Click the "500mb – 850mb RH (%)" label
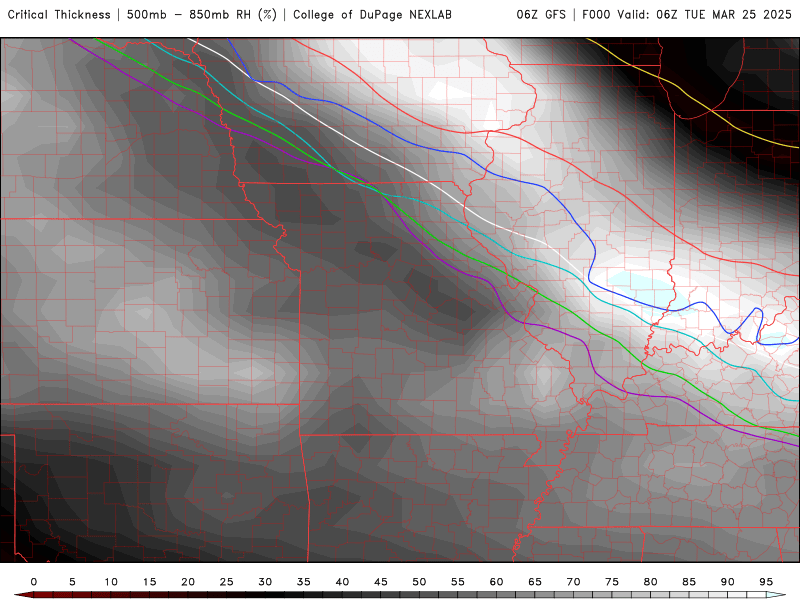The width and height of the screenshot is (800, 600). [x=202, y=15]
